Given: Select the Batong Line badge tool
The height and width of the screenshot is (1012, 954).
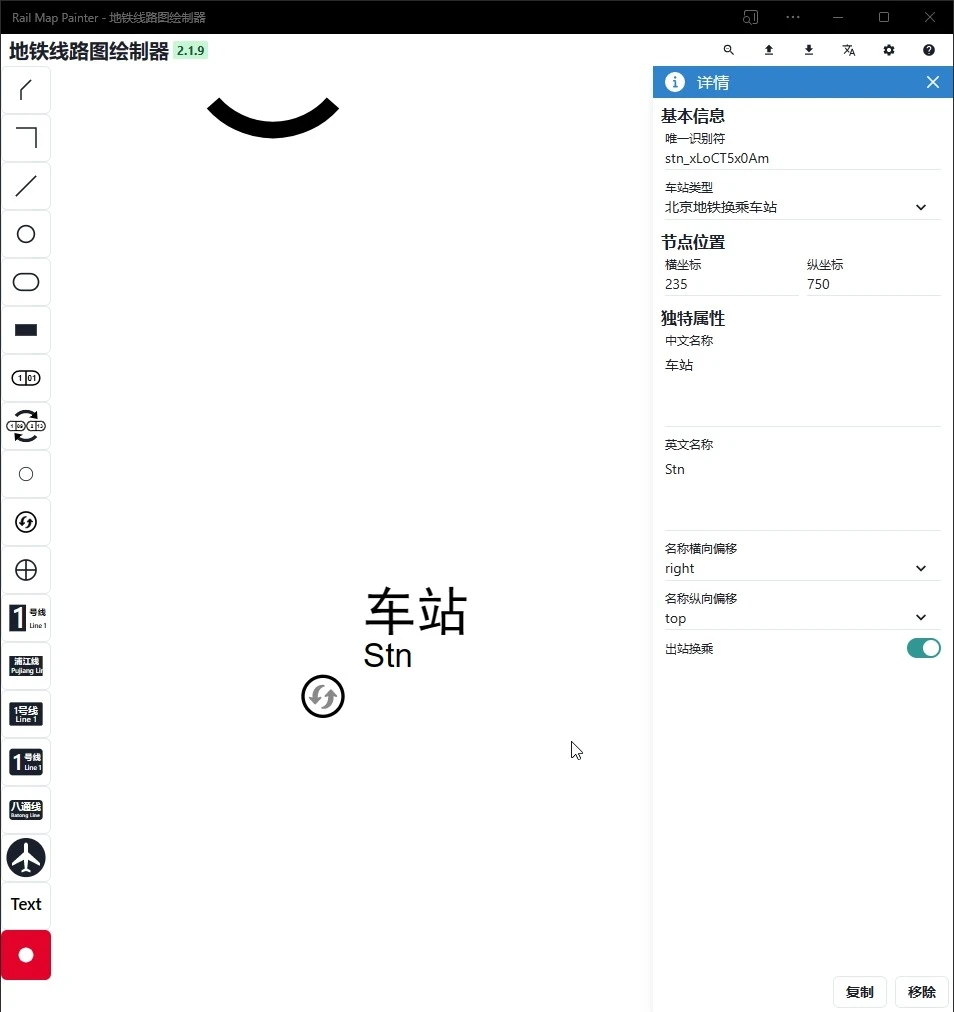Looking at the screenshot, I should 26,809.
